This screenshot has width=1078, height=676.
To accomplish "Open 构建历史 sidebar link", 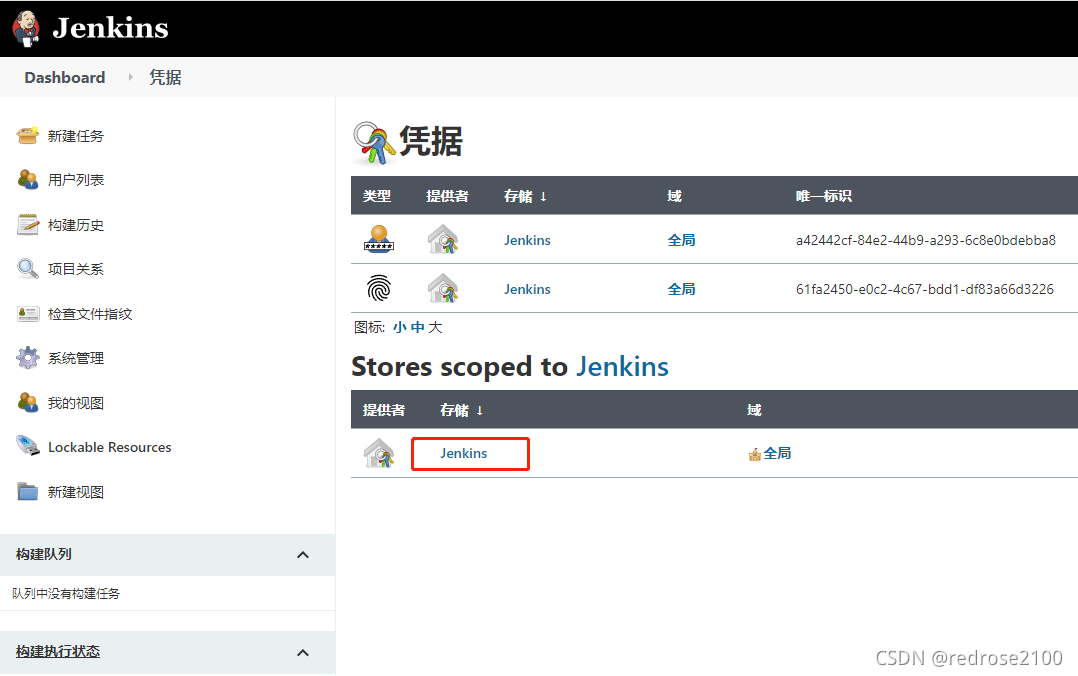I will 76,225.
